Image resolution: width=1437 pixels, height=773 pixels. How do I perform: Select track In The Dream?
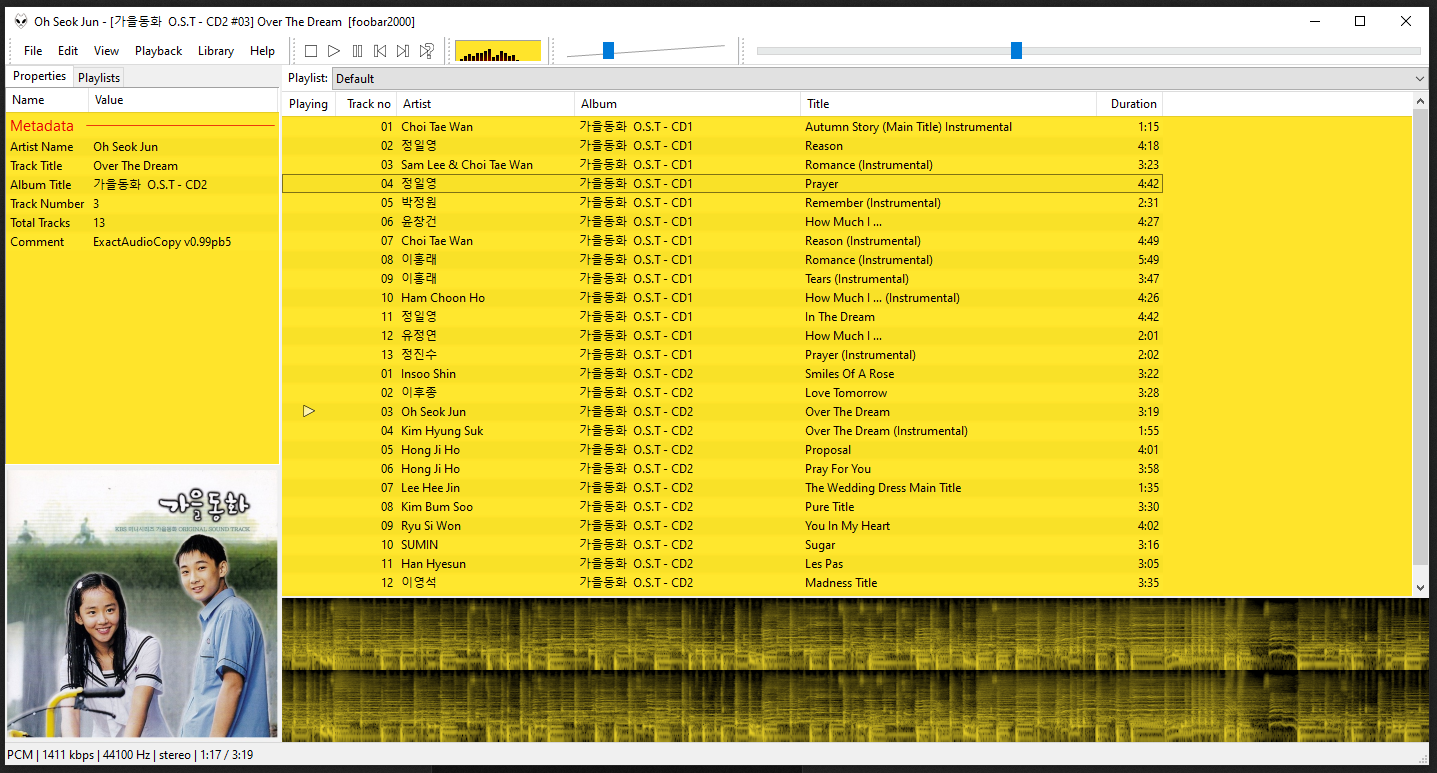coord(722,317)
